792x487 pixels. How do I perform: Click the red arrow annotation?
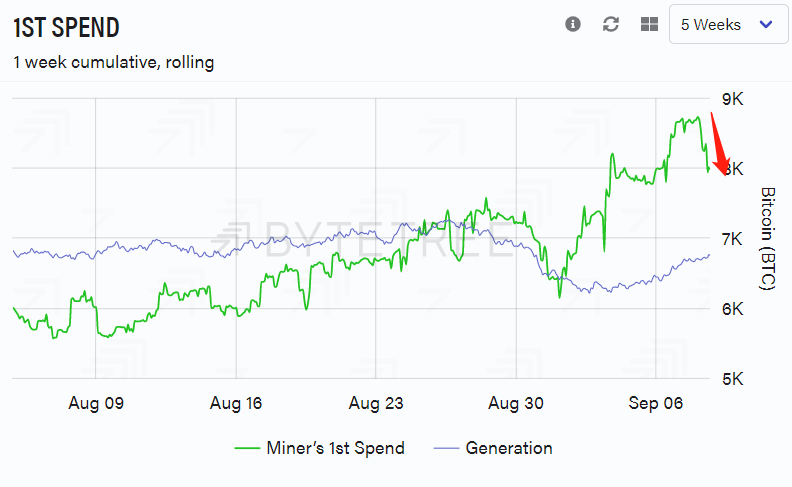click(720, 144)
